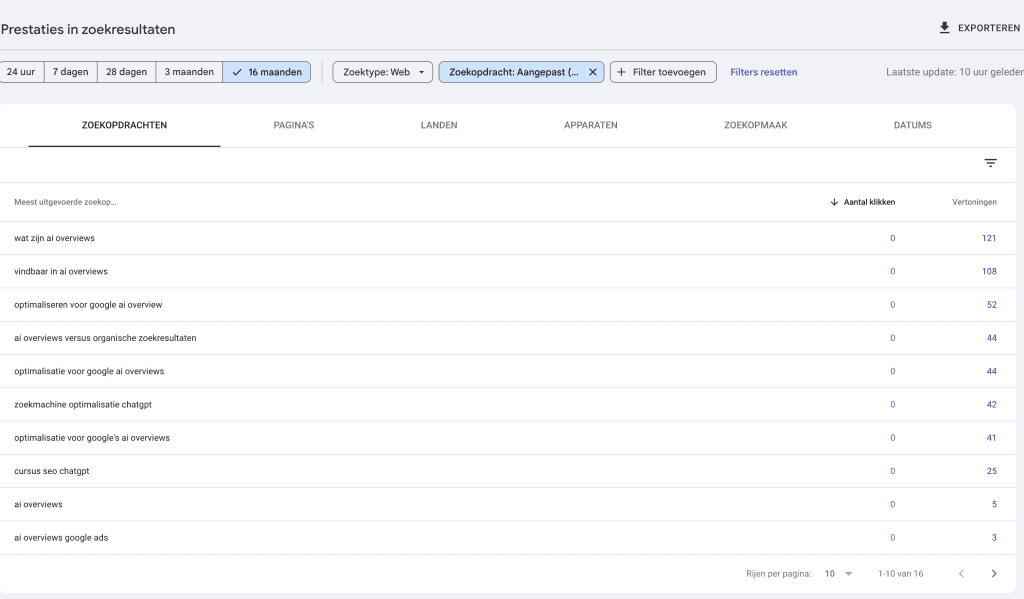Switch to the Datums tab
Screen dimensions: 1024x599
click(x=912, y=125)
